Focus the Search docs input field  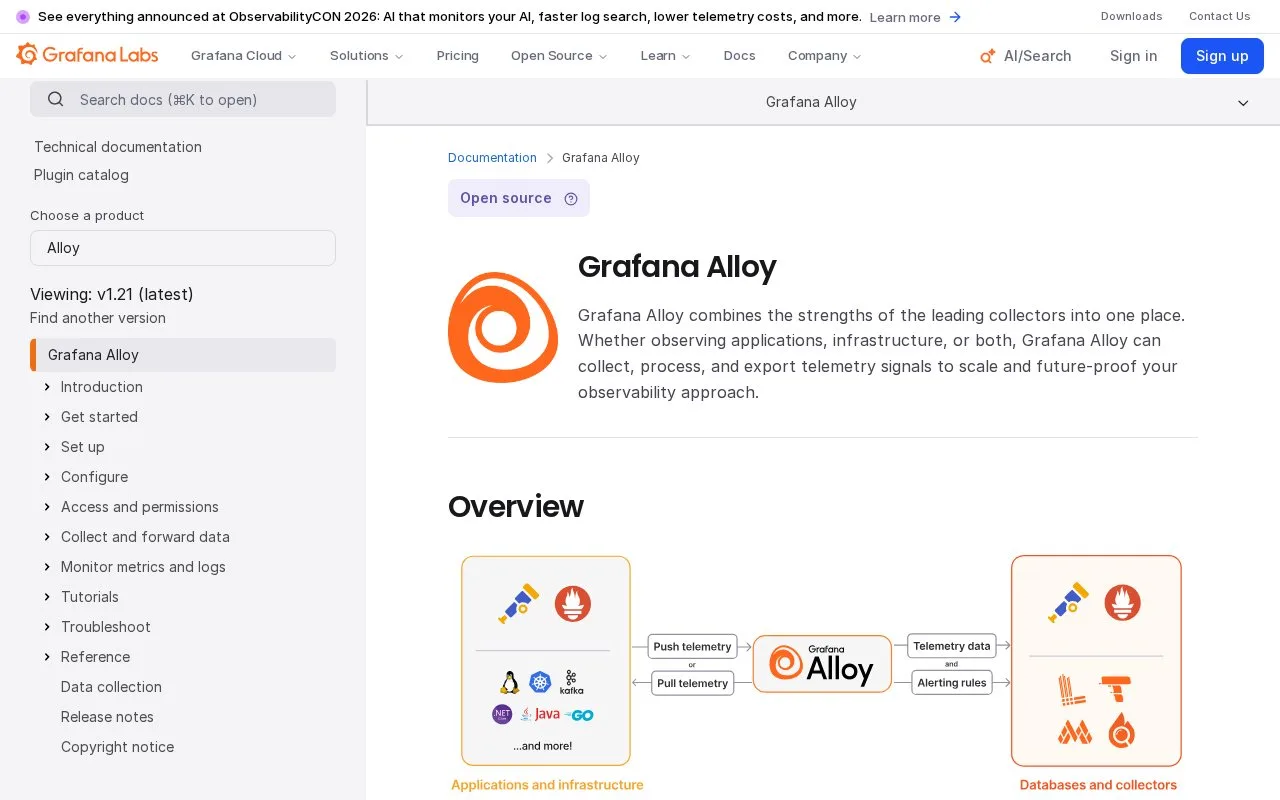183,99
